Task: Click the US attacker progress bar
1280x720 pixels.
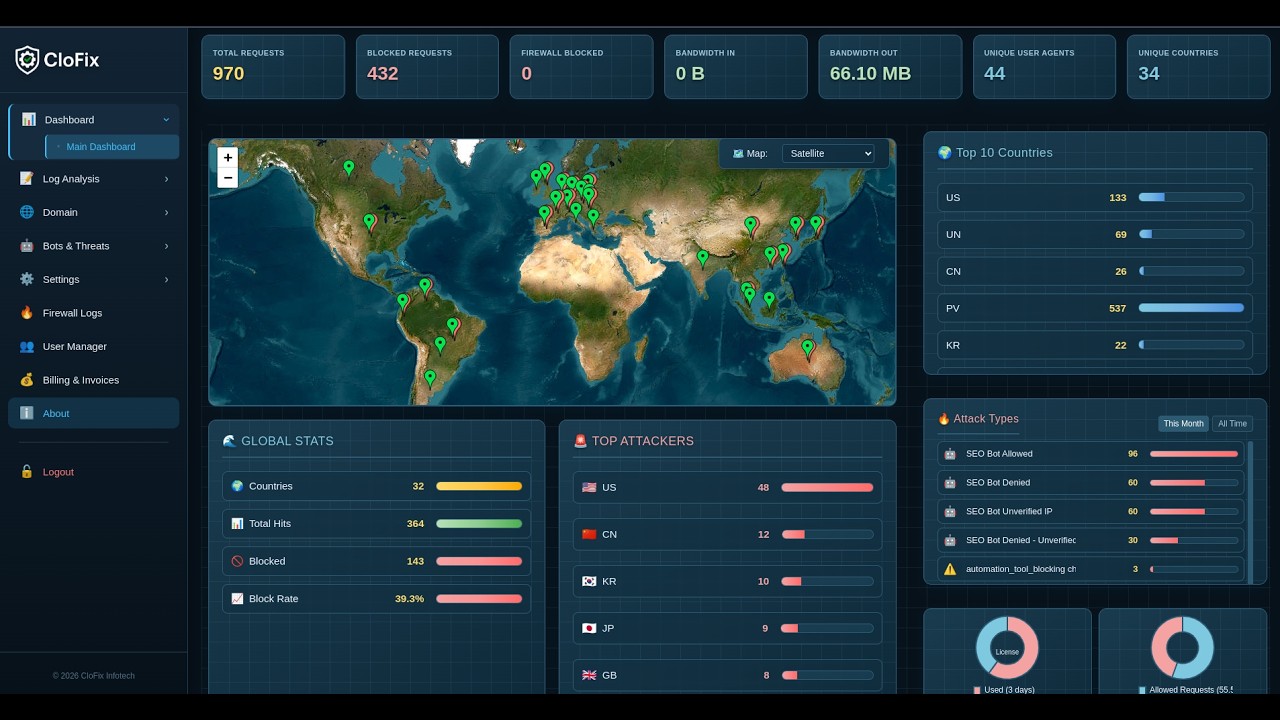Action: pyautogui.click(x=827, y=488)
